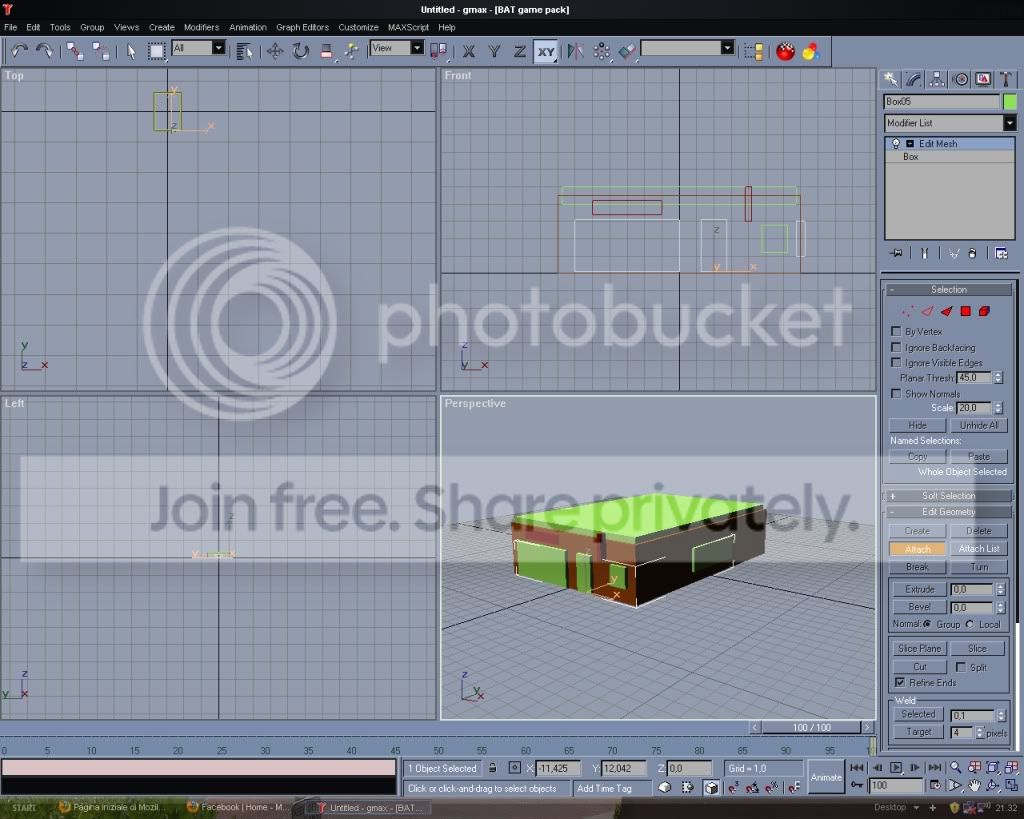
Task: Toggle the Split checkbox
Action: (x=961, y=667)
